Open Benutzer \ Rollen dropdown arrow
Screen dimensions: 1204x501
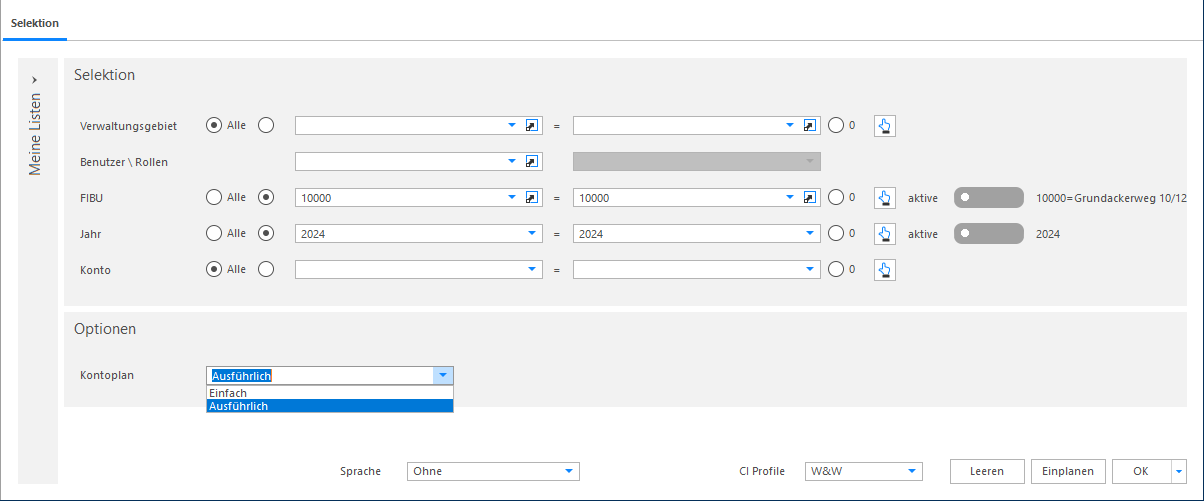tap(512, 162)
